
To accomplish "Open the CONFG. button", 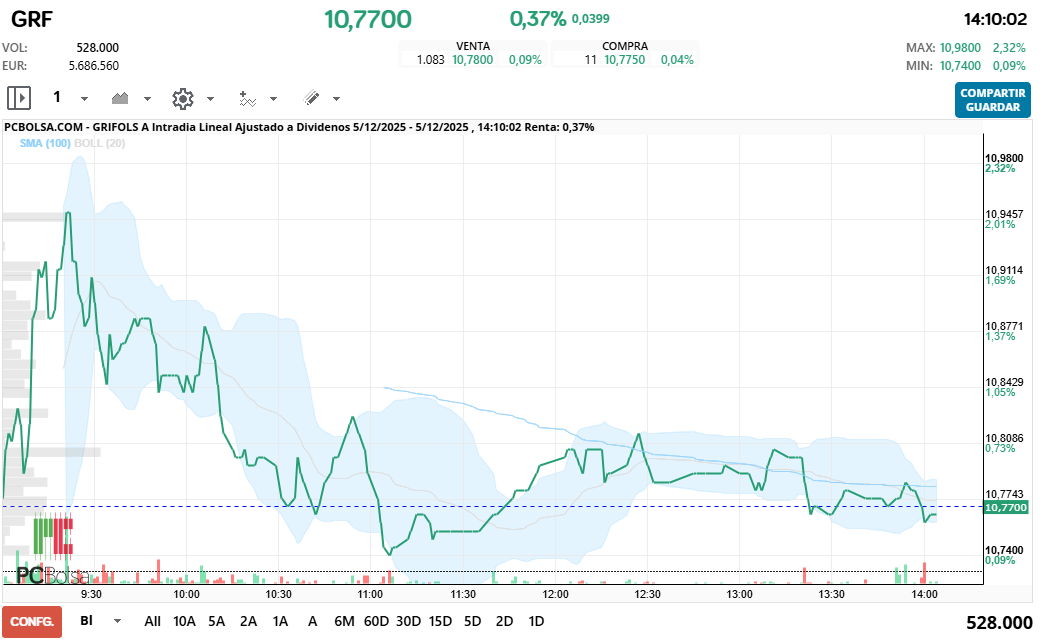I will coord(31,621).
